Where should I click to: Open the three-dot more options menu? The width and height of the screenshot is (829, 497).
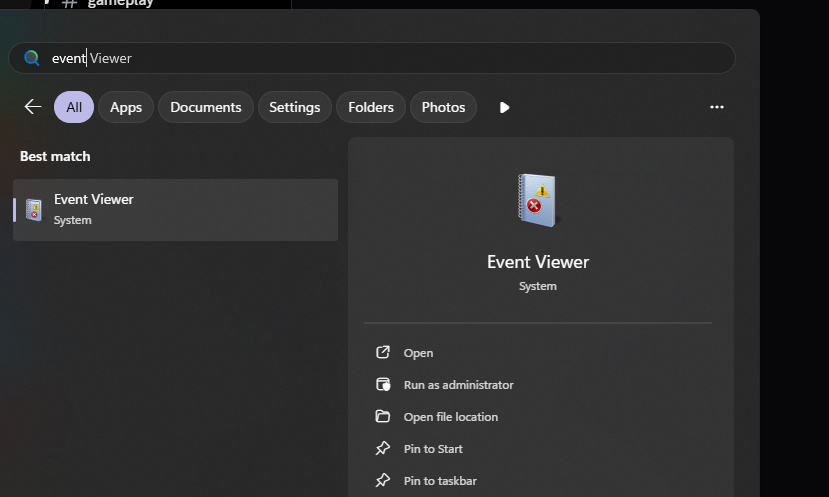(716, 107)
